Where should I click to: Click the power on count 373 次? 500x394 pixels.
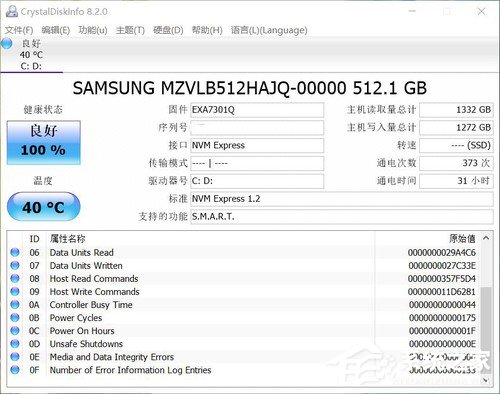click(456, 163)
